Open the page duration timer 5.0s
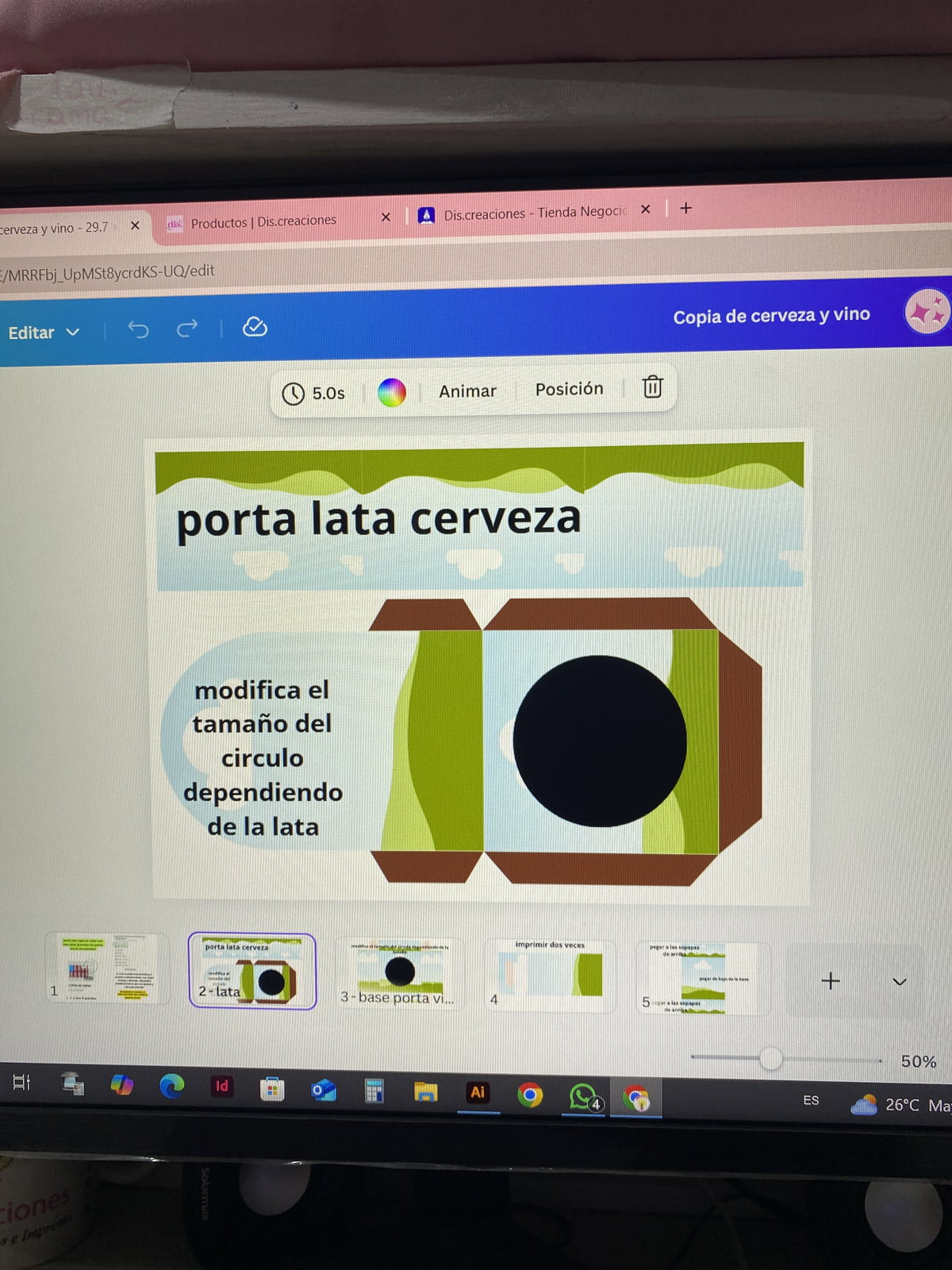This screenshot has width=952, height=1270. tap(314, 393)
